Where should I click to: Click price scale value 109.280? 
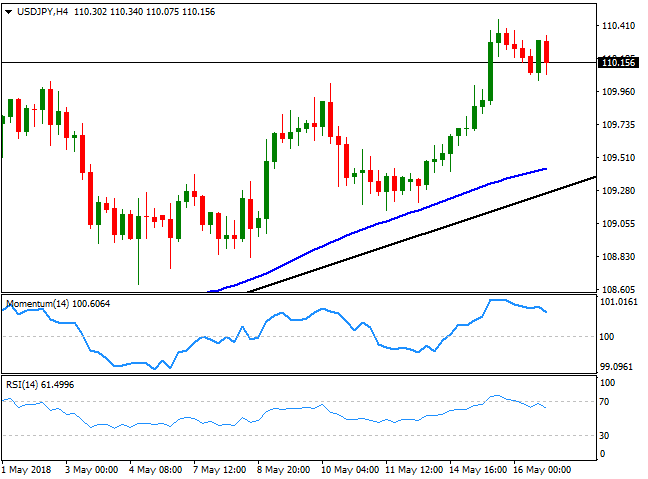[x=618, y=191]
